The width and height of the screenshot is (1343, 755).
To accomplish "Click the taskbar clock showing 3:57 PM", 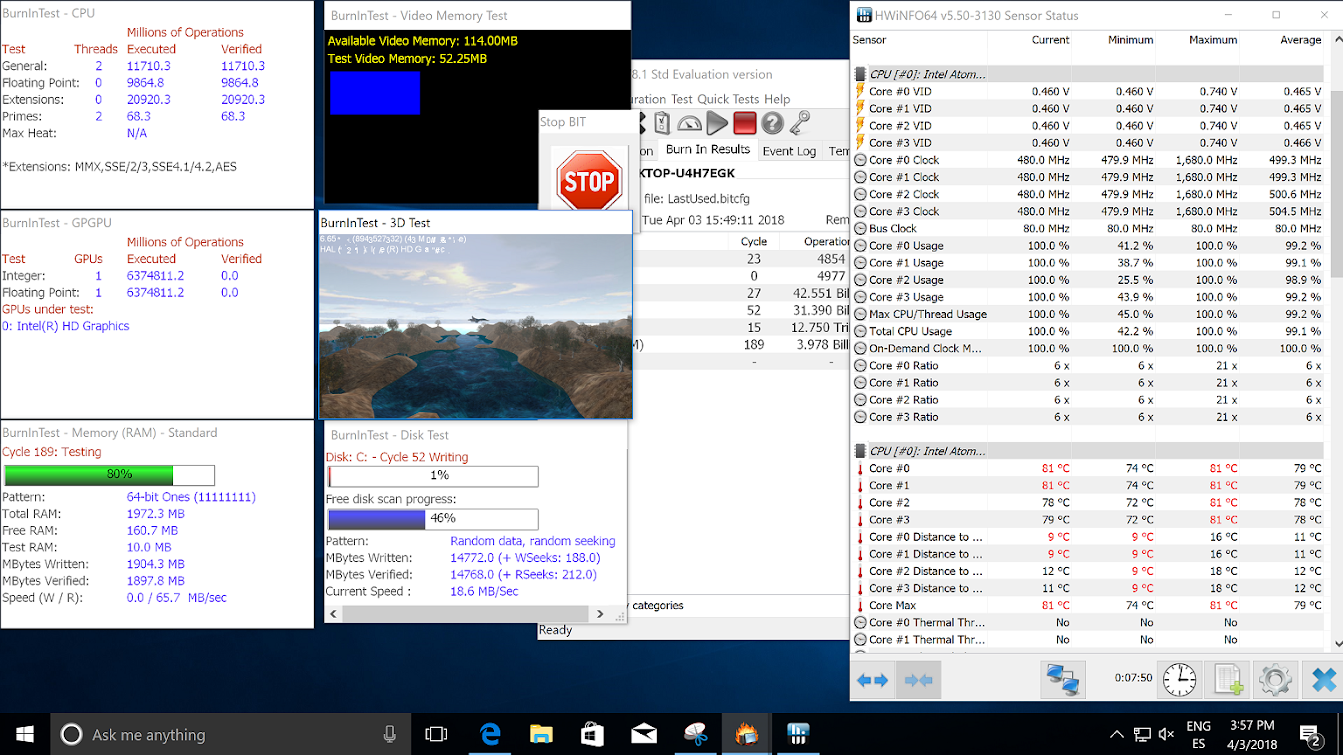I will pyautogui.click(x=1252, y=735).
